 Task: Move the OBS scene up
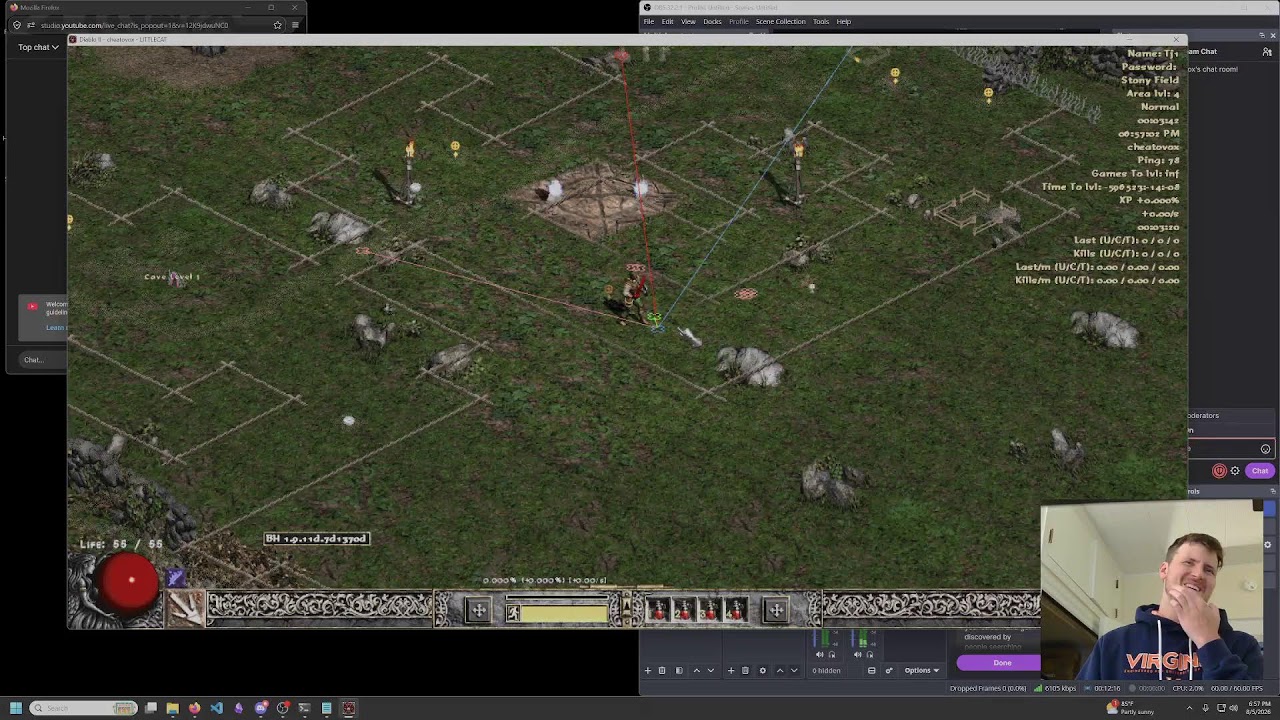696,670
